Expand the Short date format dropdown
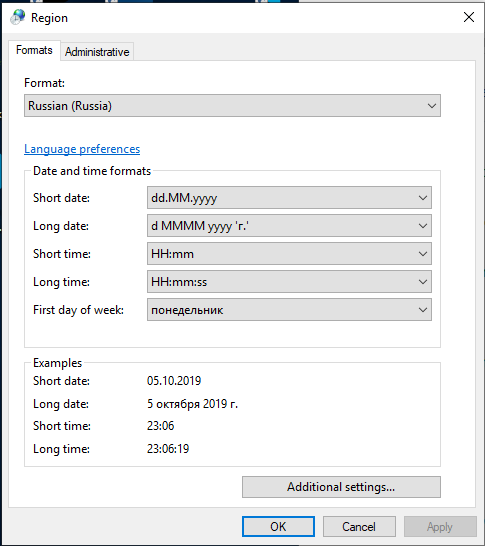The height and width of the screenshot is (546, 485). point(289,198)
